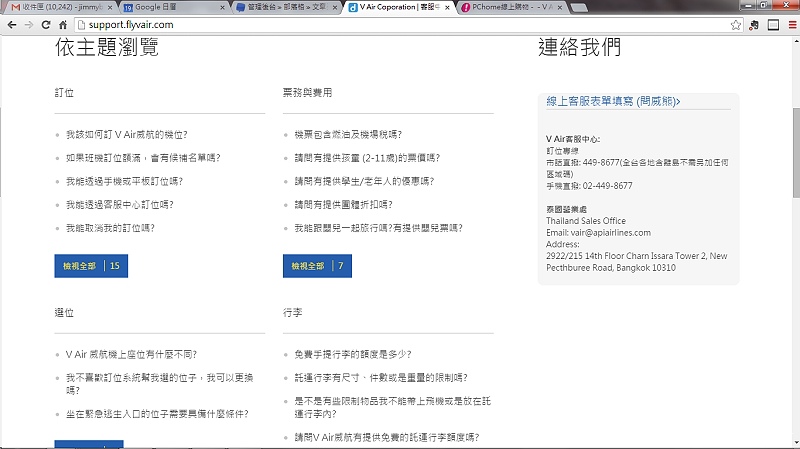
Task: Click 檢視全部 7 button under 票務與費用
Action: pos(317,266)
